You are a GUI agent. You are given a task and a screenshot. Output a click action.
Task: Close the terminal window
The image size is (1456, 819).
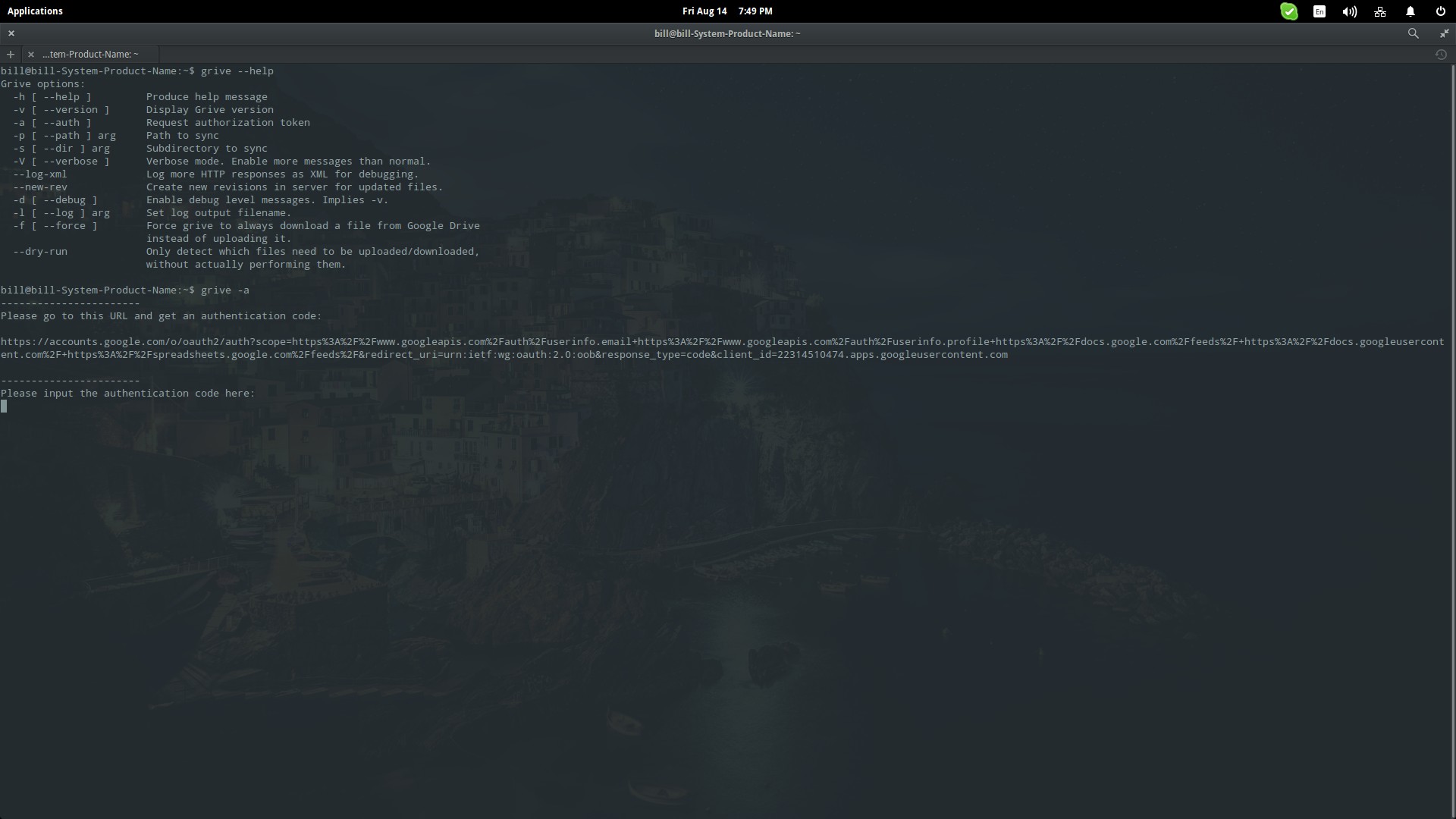tap(11, 33)
